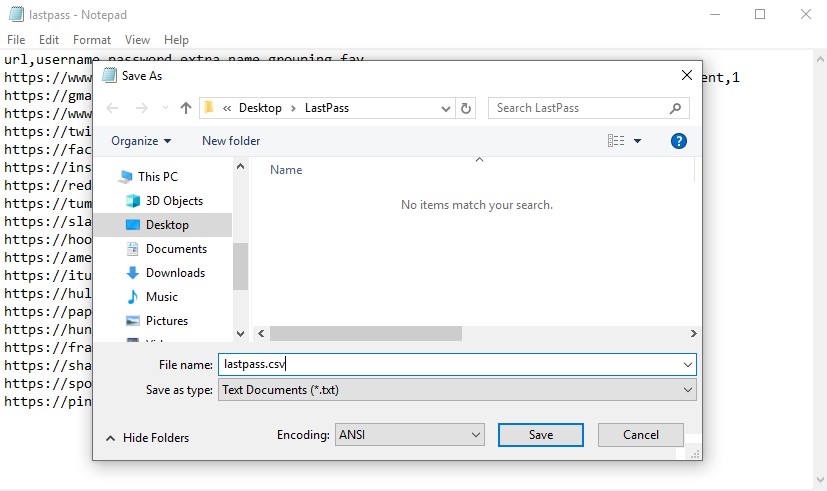Select Music in navigation pane

[161, 297]
